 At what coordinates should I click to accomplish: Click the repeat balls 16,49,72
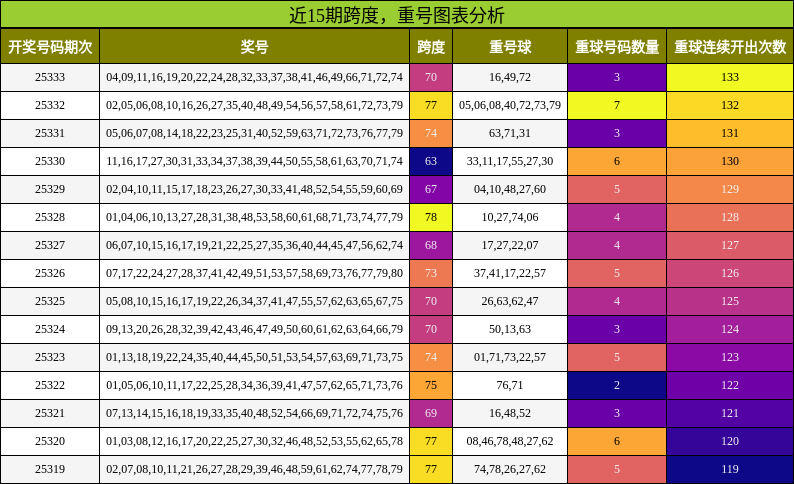pyautogui.click(x=510, y=77)
